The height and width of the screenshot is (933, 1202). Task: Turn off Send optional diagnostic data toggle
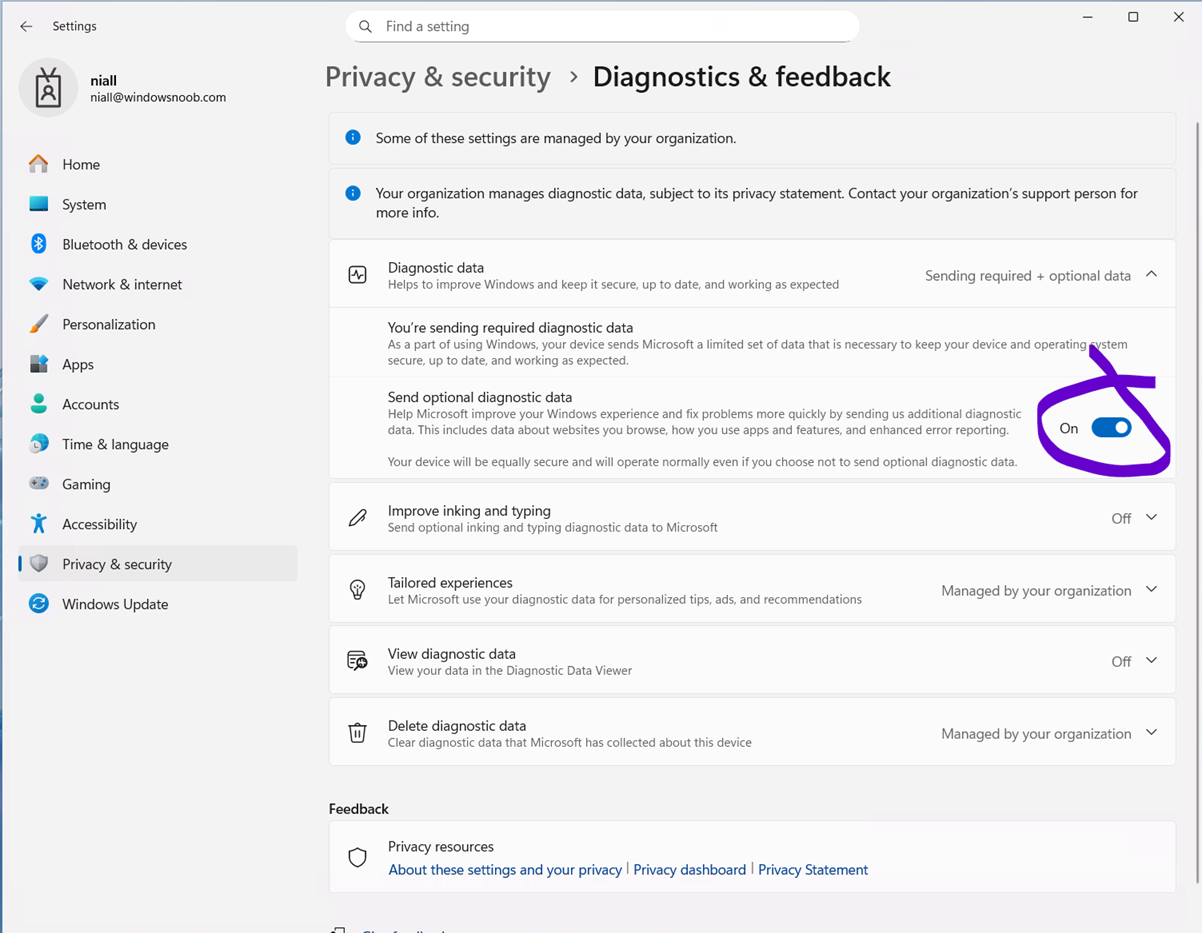(x=1111, y=428)
